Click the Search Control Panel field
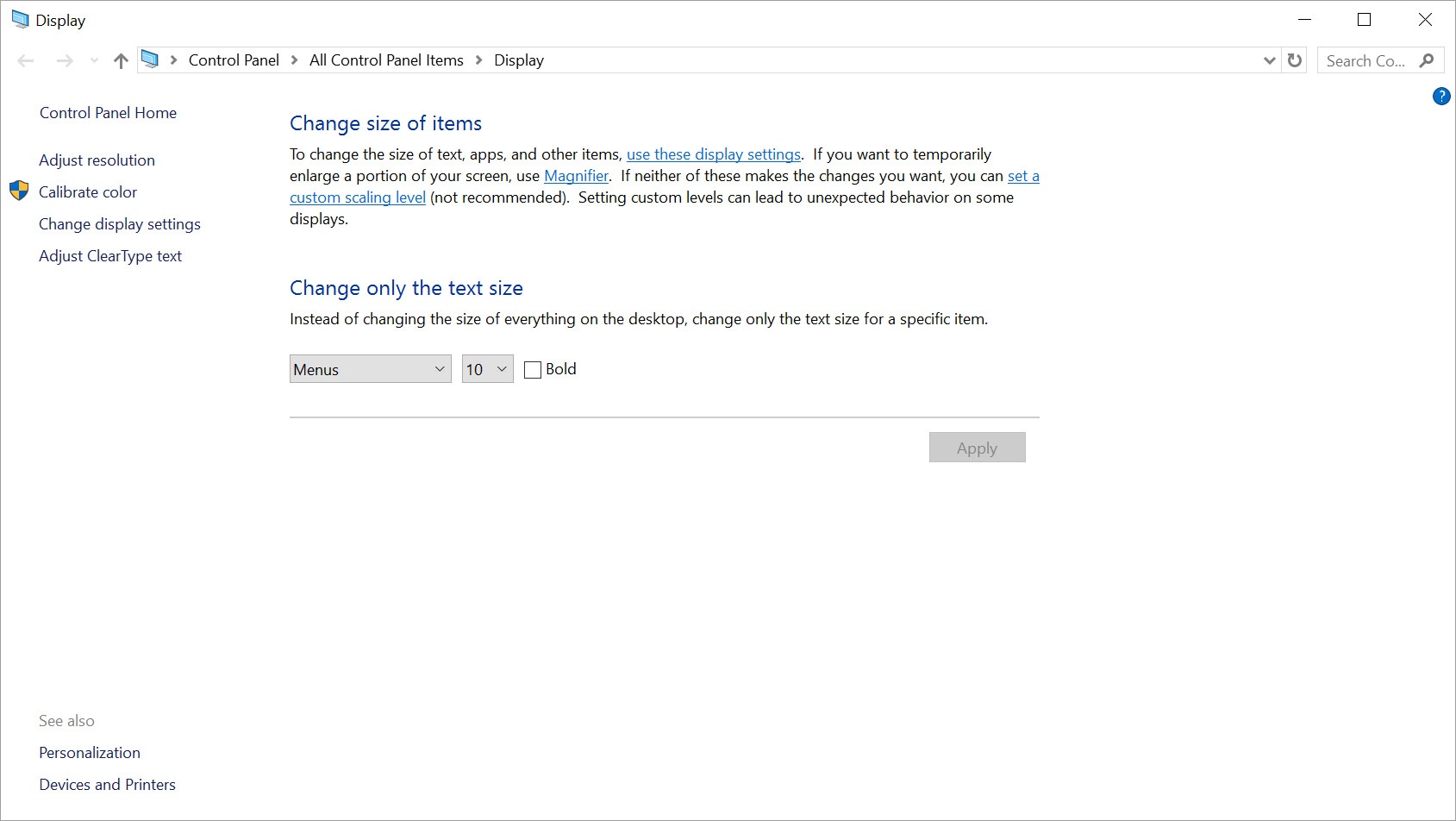1456x821 pixels. coord(1366,60)
